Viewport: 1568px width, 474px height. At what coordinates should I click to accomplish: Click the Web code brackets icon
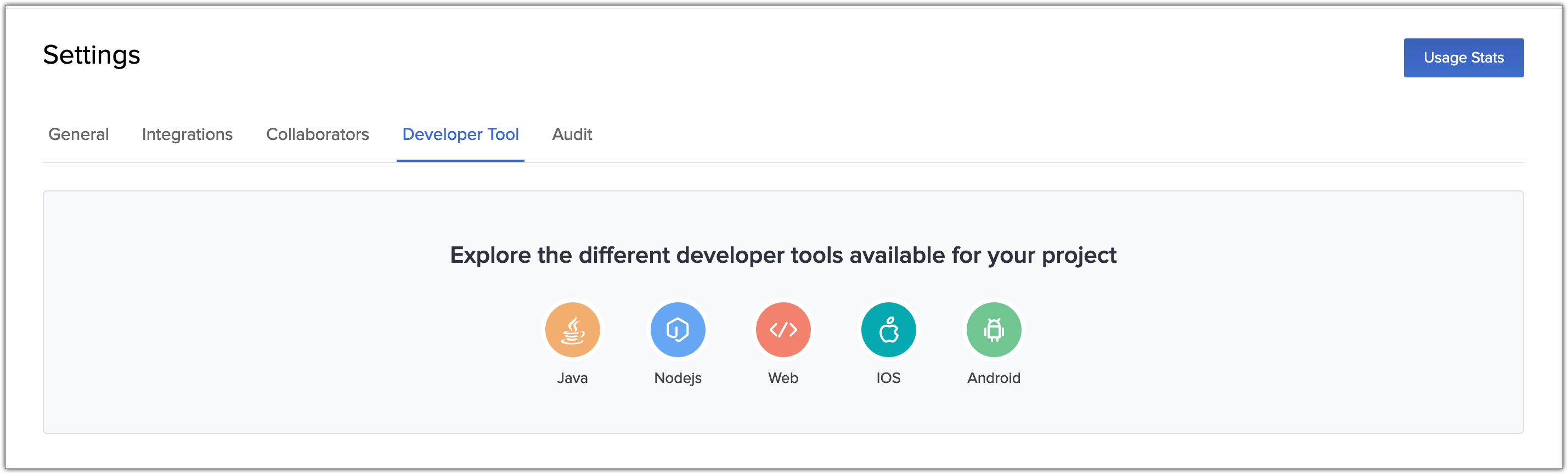click(783, 330)
